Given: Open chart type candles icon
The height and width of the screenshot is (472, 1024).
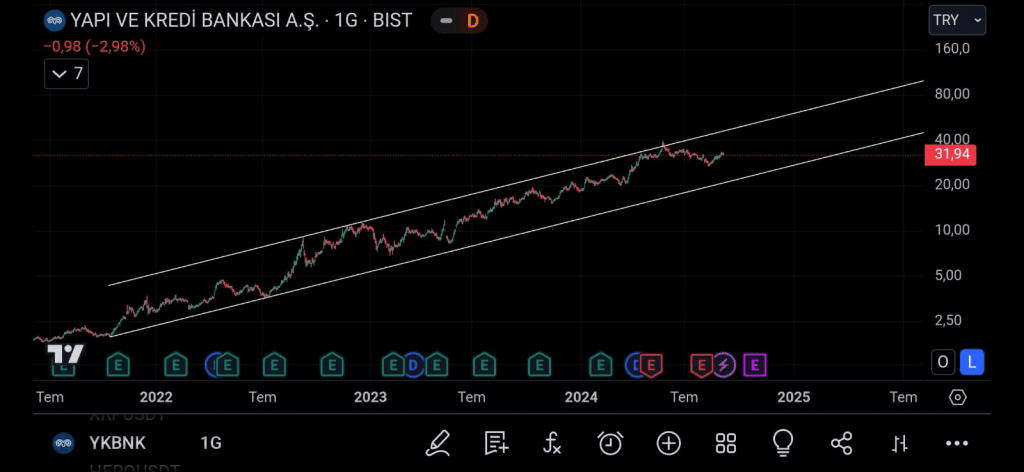Looking at the screenshot, I should pos(900,443).
